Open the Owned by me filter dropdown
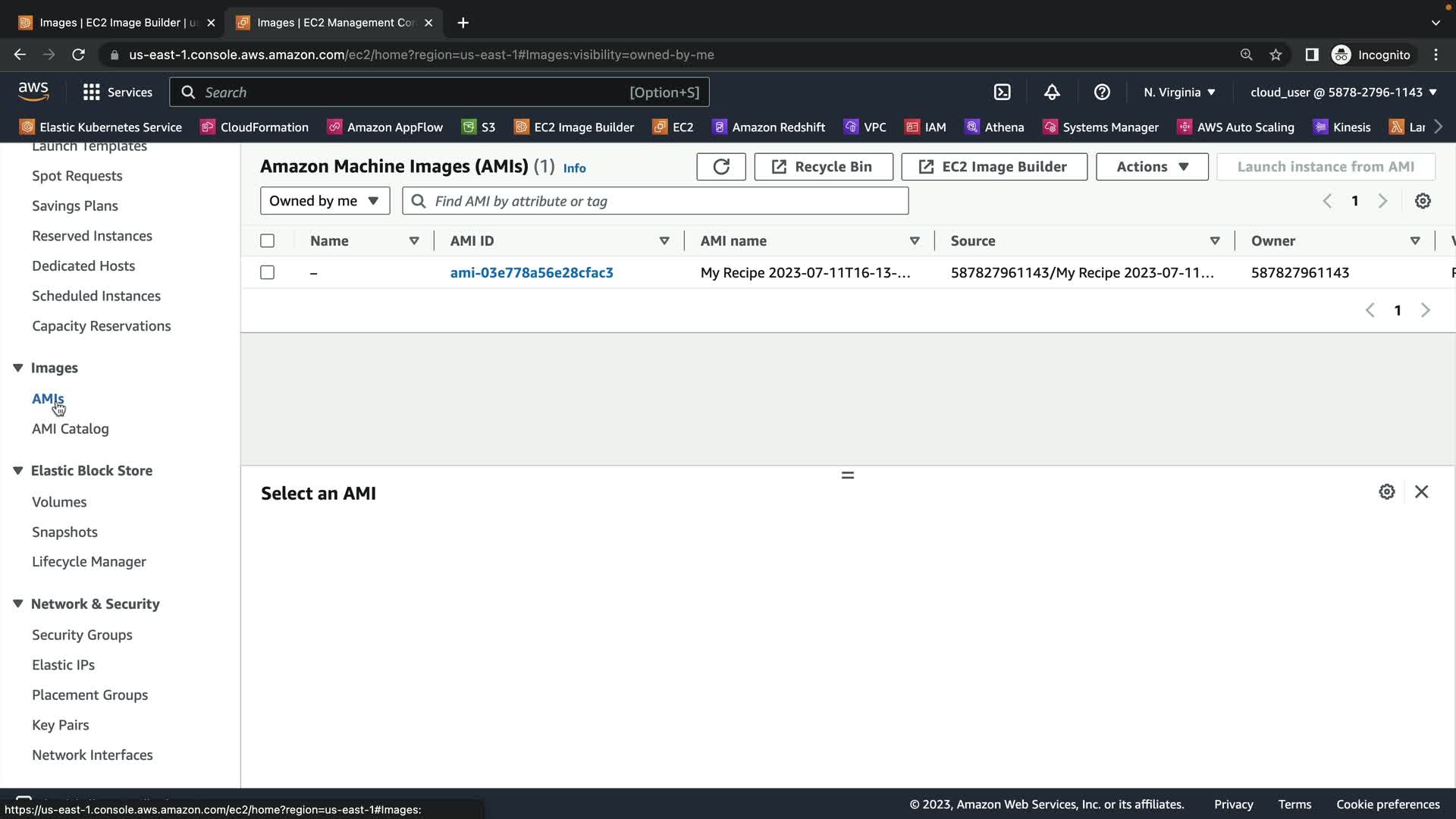1456x819 pixels. point(325,201)
